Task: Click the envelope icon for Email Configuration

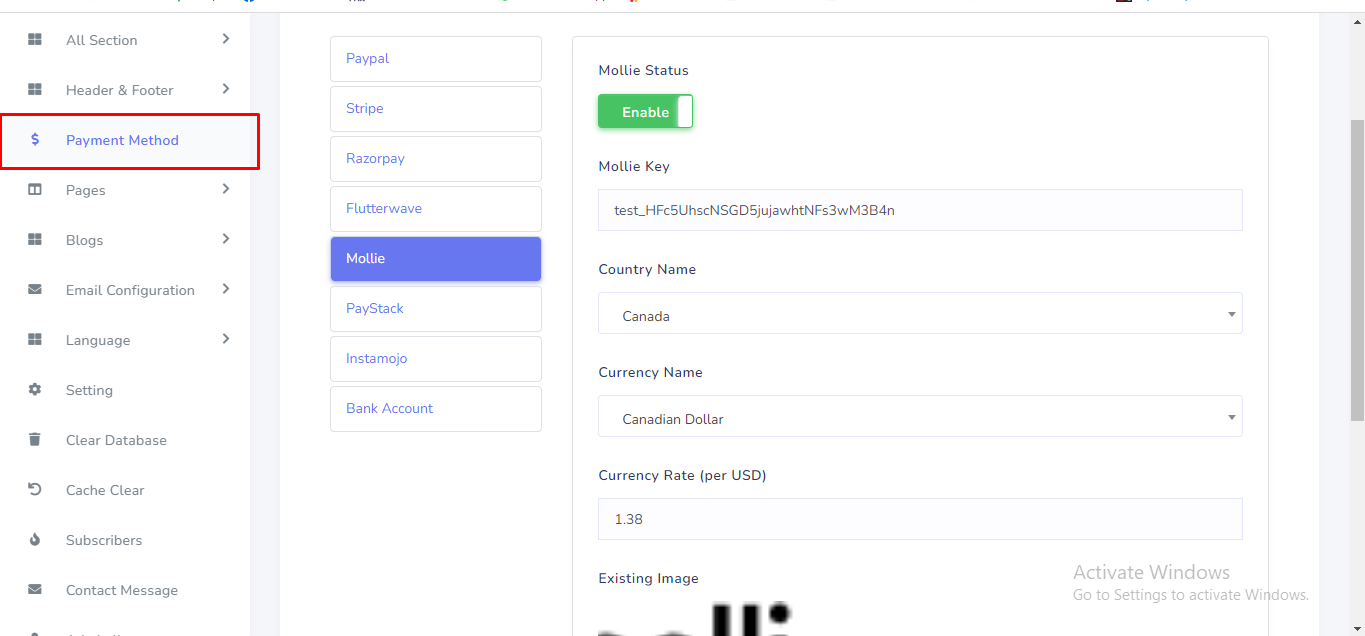Action: (x=35, y=290)
